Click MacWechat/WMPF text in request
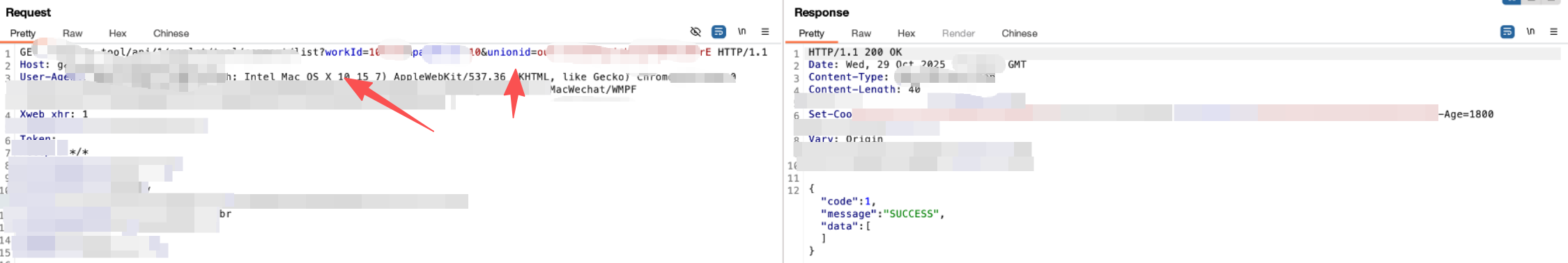Screen dimensions: 1568x263 (593, 90)
